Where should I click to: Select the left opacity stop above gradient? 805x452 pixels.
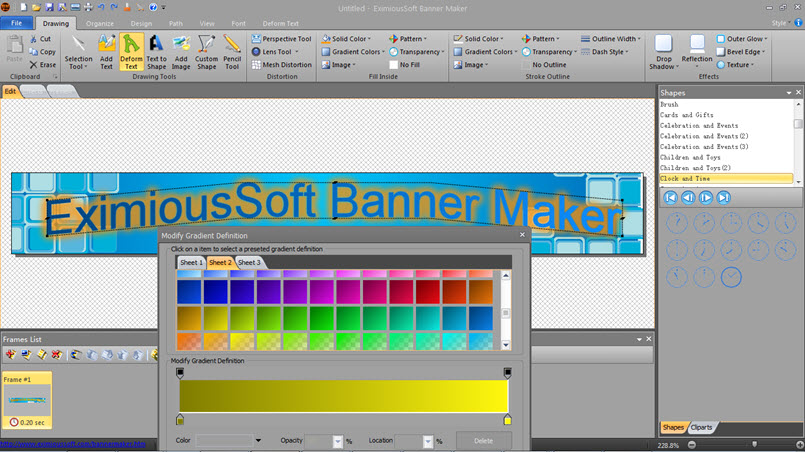click(x=180, y=372)
